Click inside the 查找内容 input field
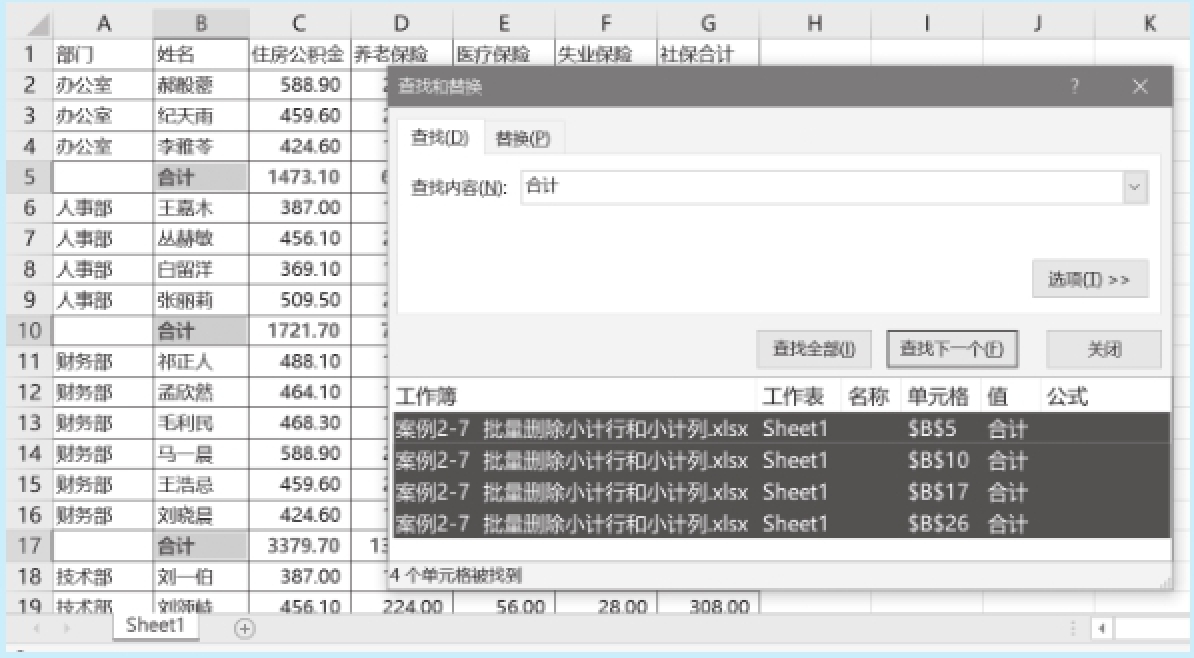Viewport: 1194px width, 658px height. point(820,187)
